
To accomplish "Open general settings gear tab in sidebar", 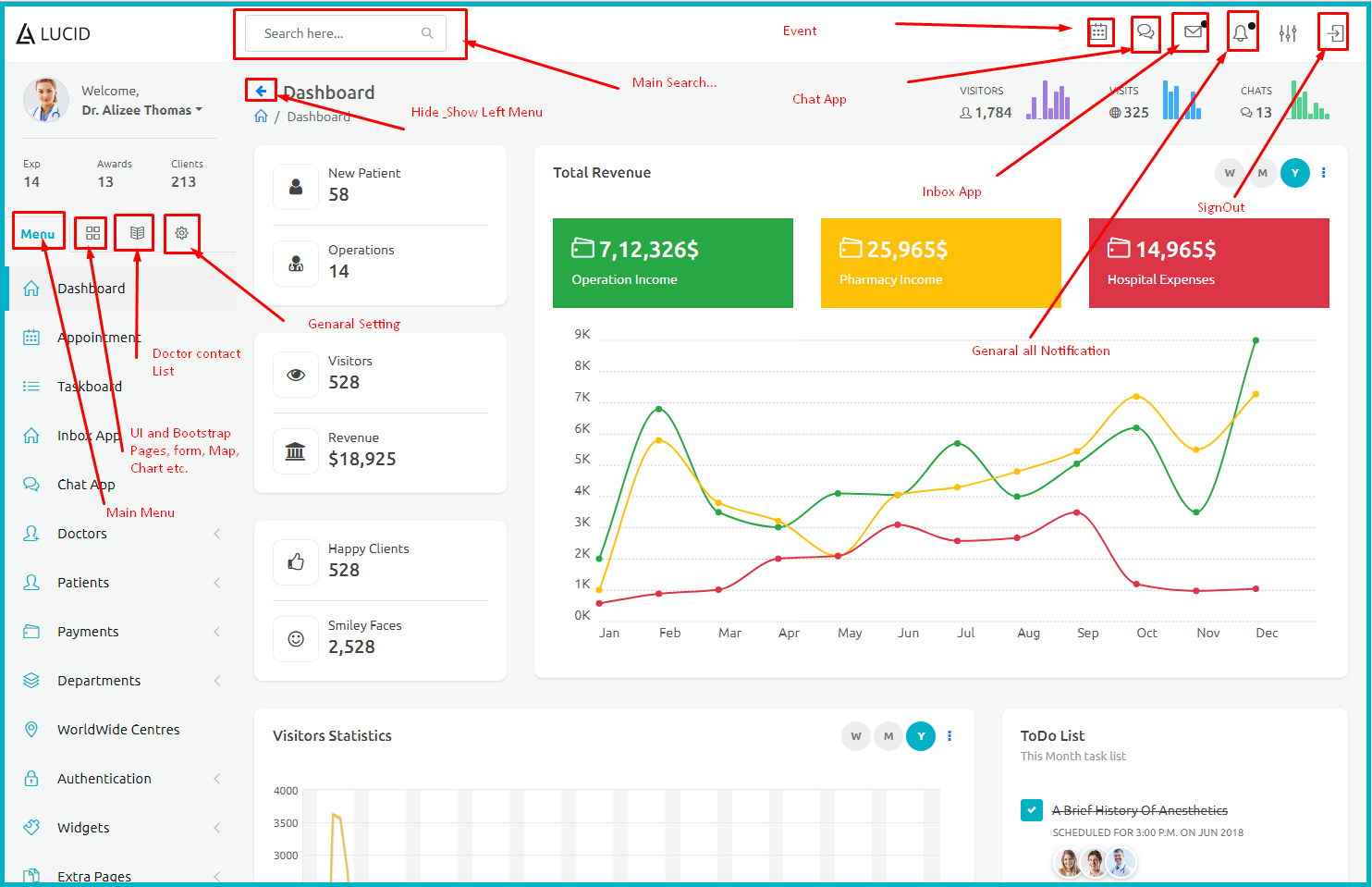I will coord(182,233).
